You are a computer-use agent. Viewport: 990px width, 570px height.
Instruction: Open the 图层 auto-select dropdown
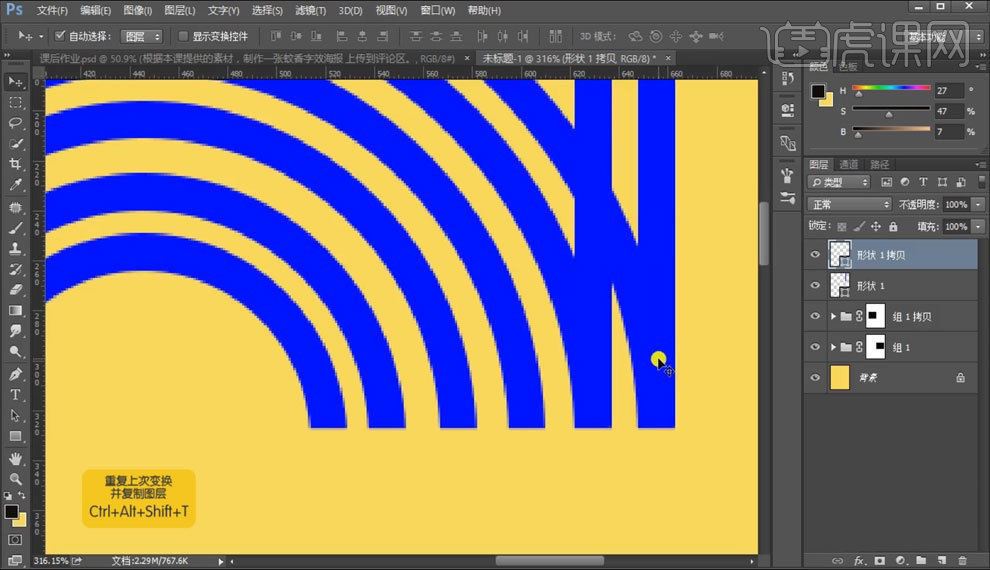click(x=142, y=37)
